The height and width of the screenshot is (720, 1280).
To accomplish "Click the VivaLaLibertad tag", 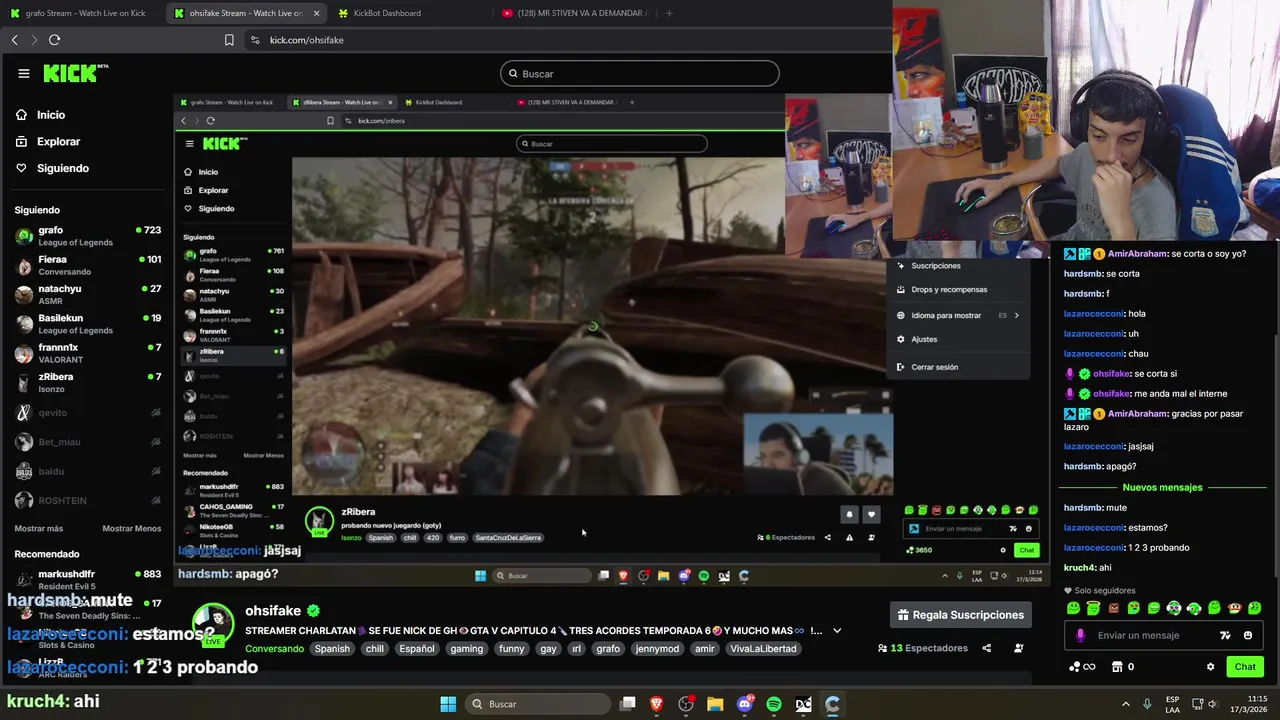I will [x=763, y=649].
